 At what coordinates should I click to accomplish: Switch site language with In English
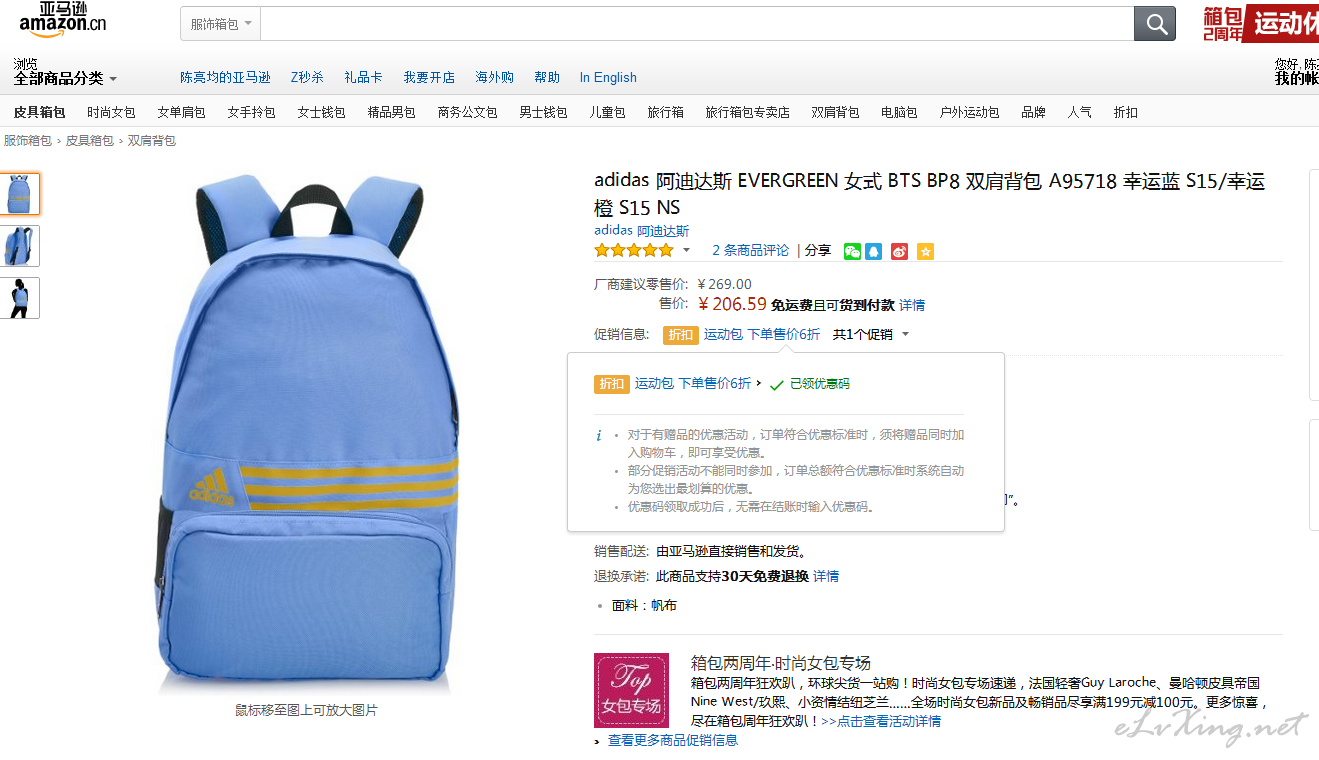[608, 77]
